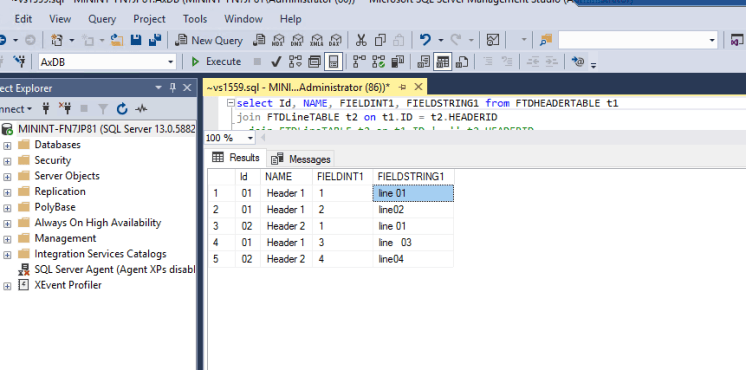This screenshot has width=746, height=370.
Task: Expand the Replication folder
Action: 7,192
